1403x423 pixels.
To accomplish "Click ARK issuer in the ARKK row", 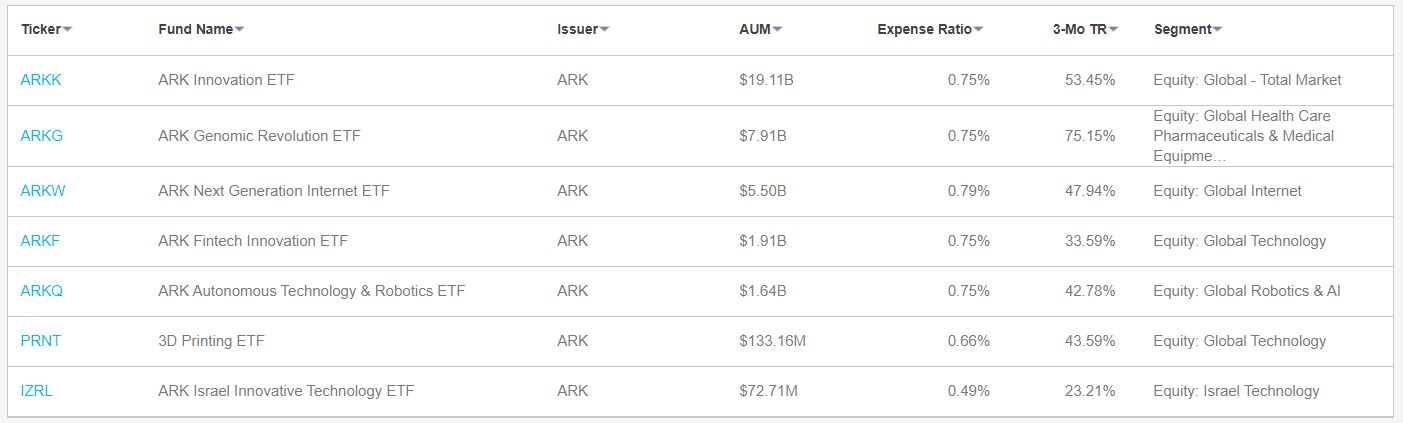I will [x=573, y=80].
